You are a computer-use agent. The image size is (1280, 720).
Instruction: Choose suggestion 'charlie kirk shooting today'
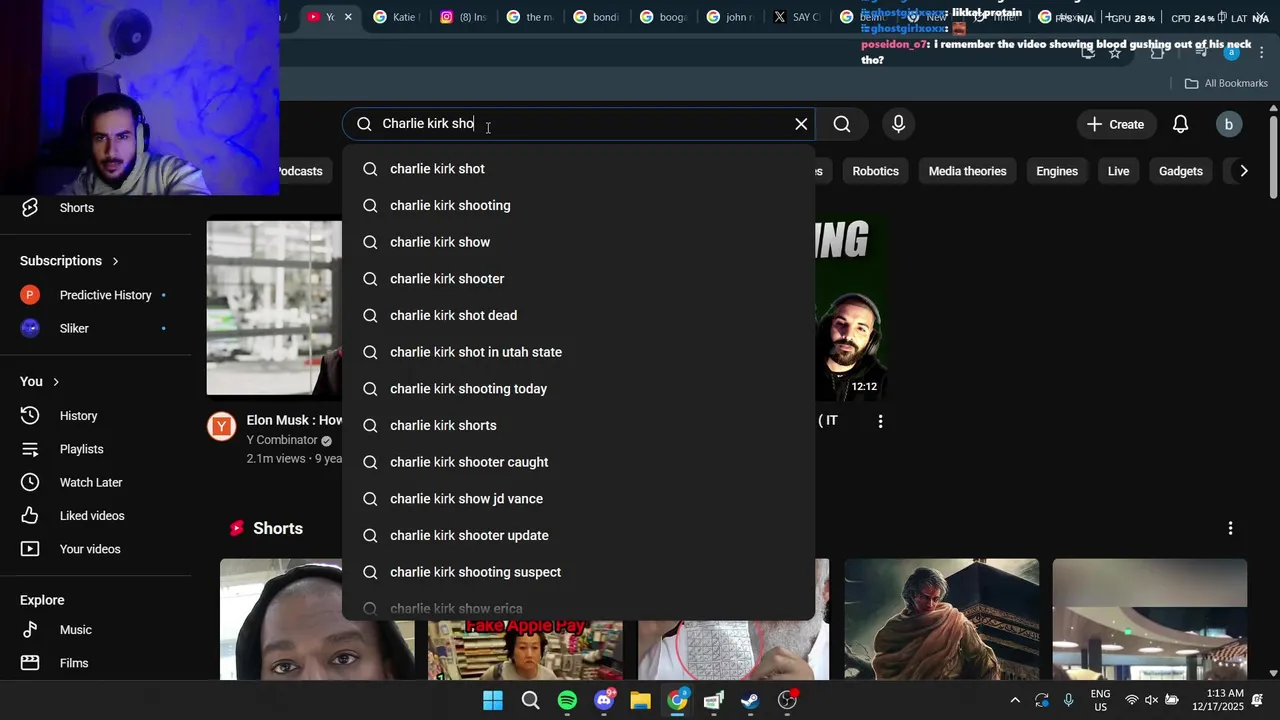pos(579,389)
